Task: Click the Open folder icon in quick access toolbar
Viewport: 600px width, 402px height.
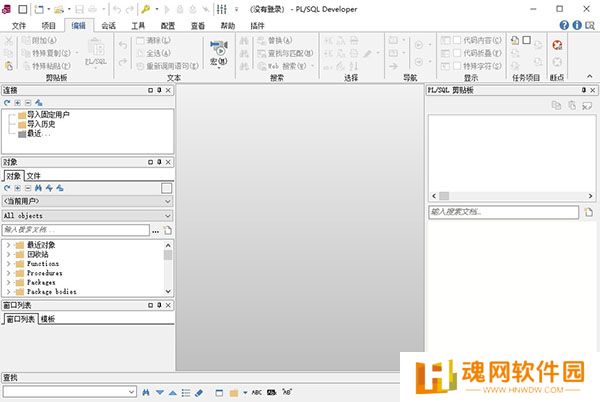Action: point(59,9)
